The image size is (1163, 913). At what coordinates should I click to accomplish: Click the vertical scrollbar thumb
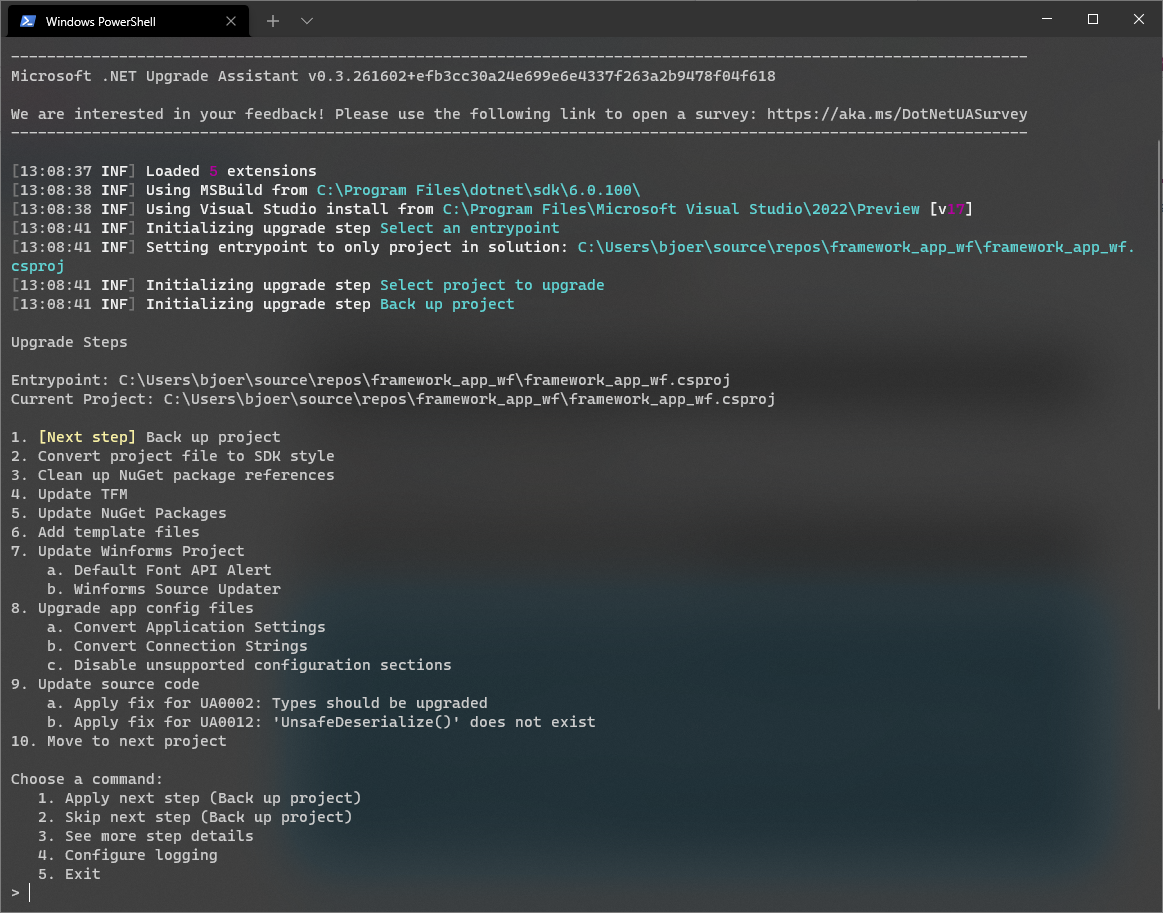(1159, 423)
